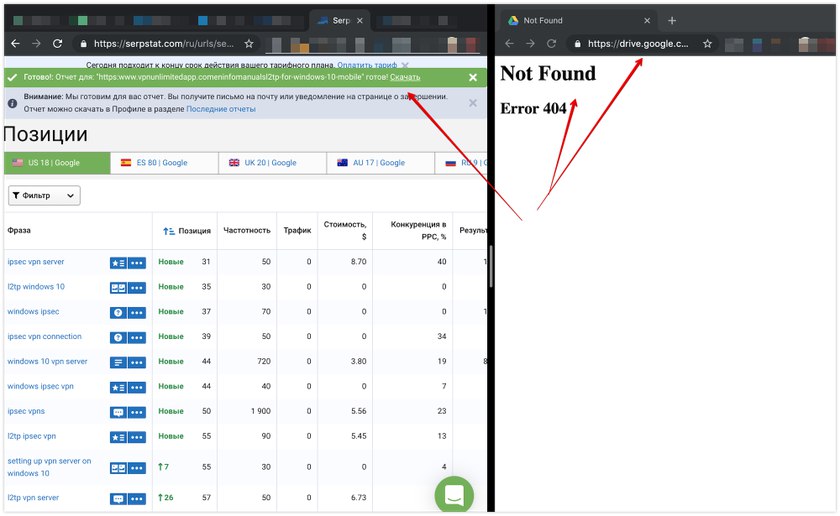840x516 pixels.
Task: Reload the Serpstat page
Action: (57, 44)
